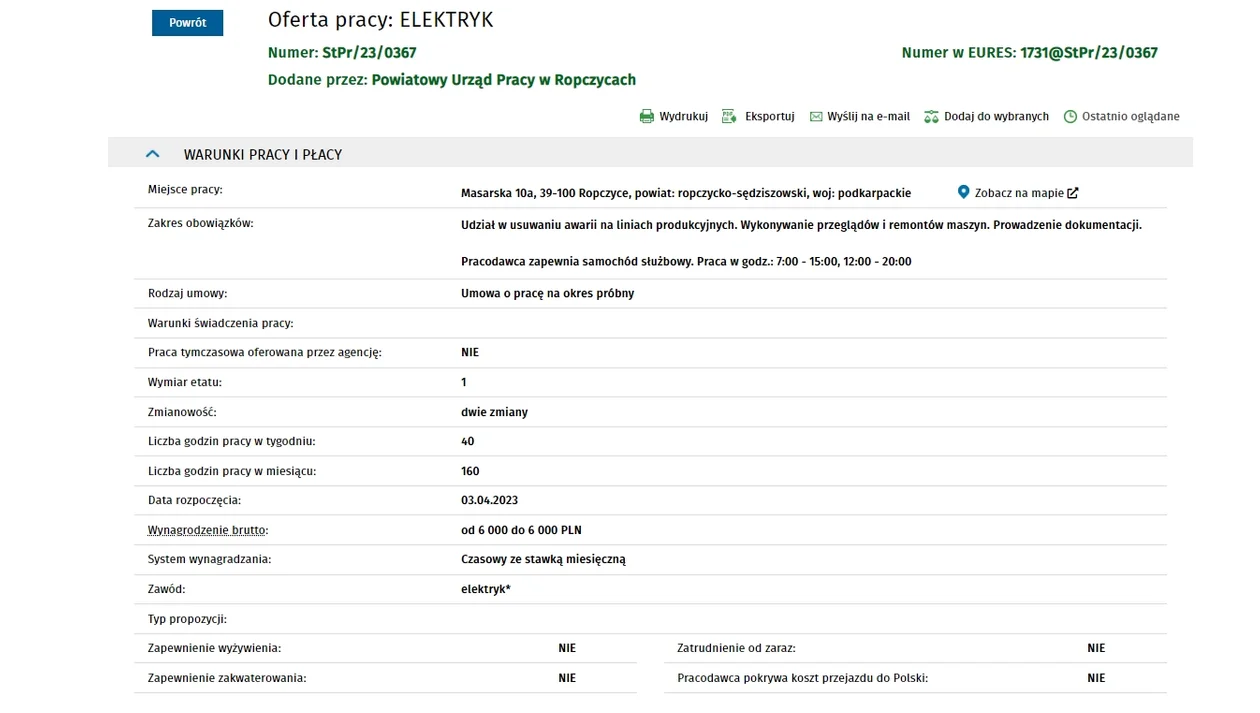Click the Ostatnio oglądane text
The height and width of the screenshot is (713, 1260).
tap(1131, 117)
